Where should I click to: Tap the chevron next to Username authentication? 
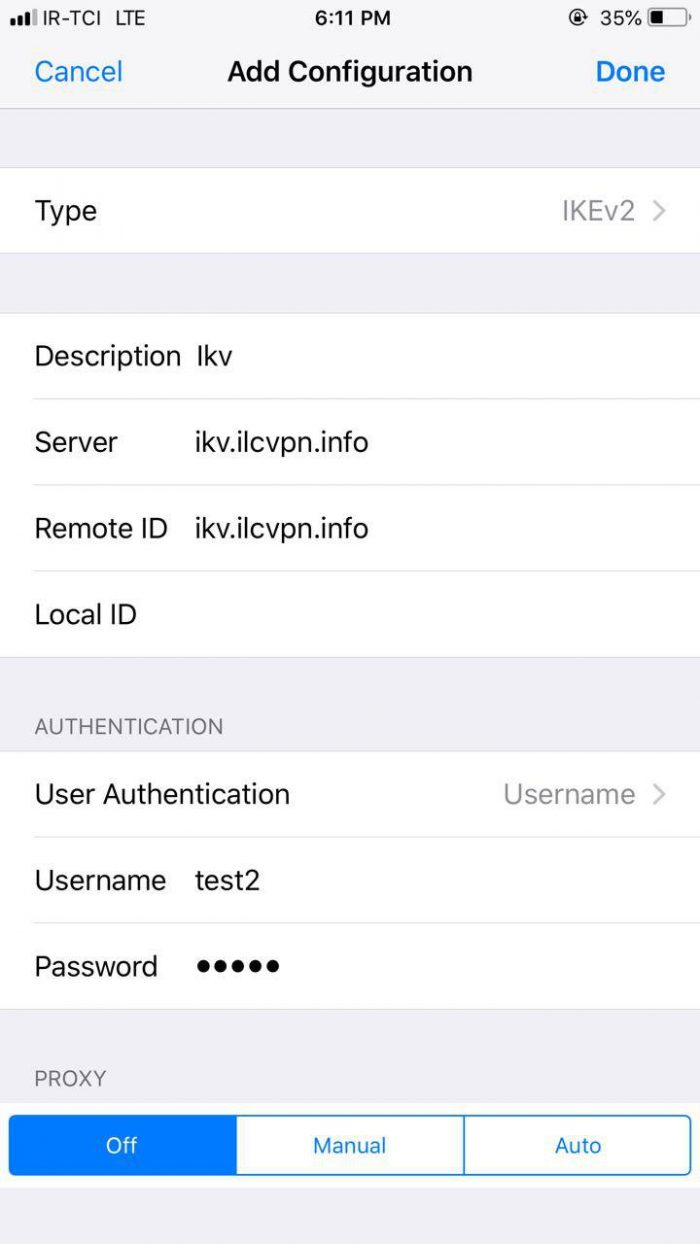658,794
